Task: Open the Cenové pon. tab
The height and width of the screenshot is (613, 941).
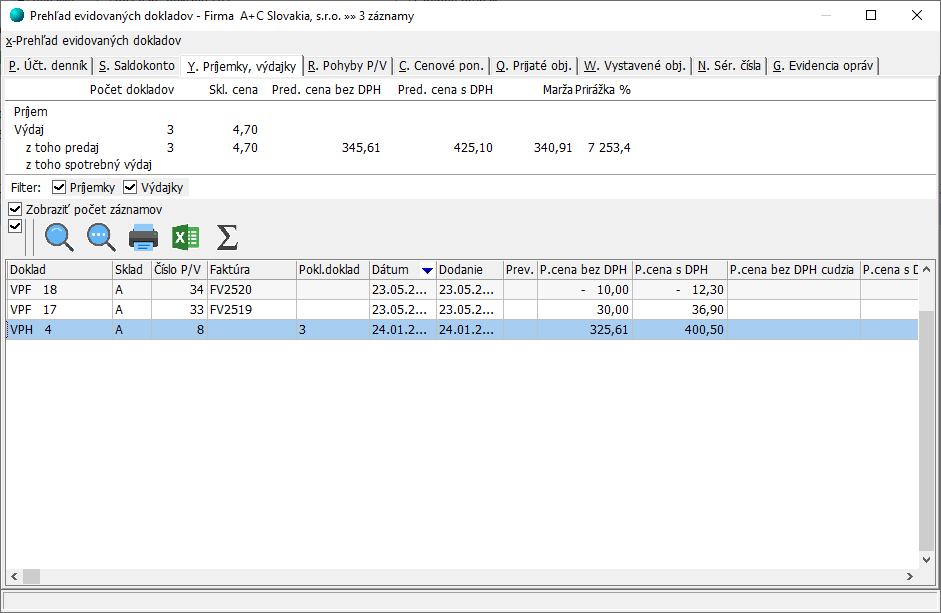Action: click(x=441, y=66)
